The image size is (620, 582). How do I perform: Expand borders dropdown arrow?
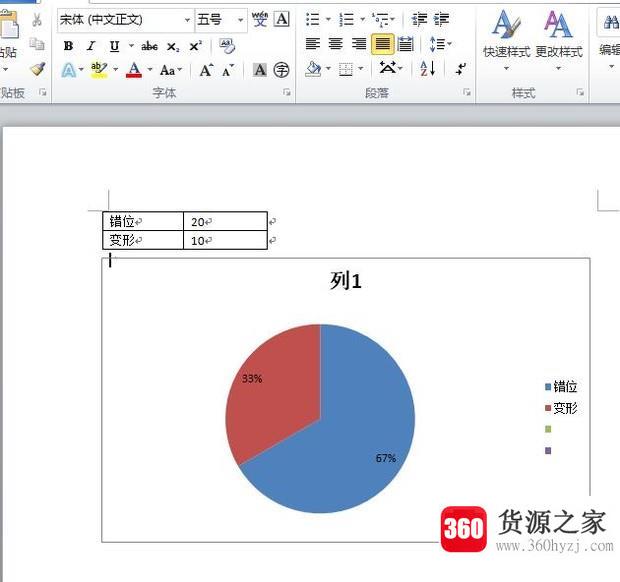pyautogui.click(x=361, y=68)
